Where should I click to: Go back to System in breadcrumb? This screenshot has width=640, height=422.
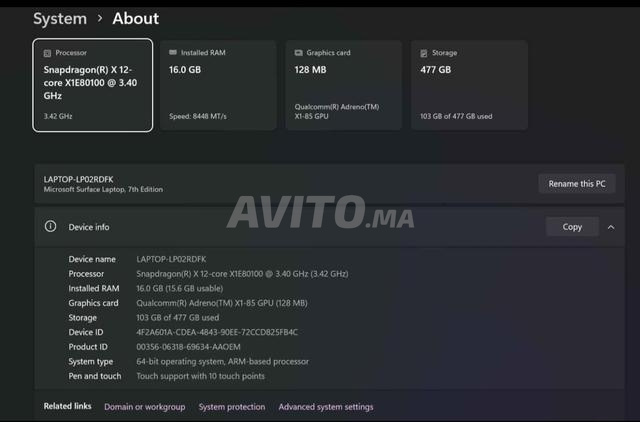(x=60, y=19)
